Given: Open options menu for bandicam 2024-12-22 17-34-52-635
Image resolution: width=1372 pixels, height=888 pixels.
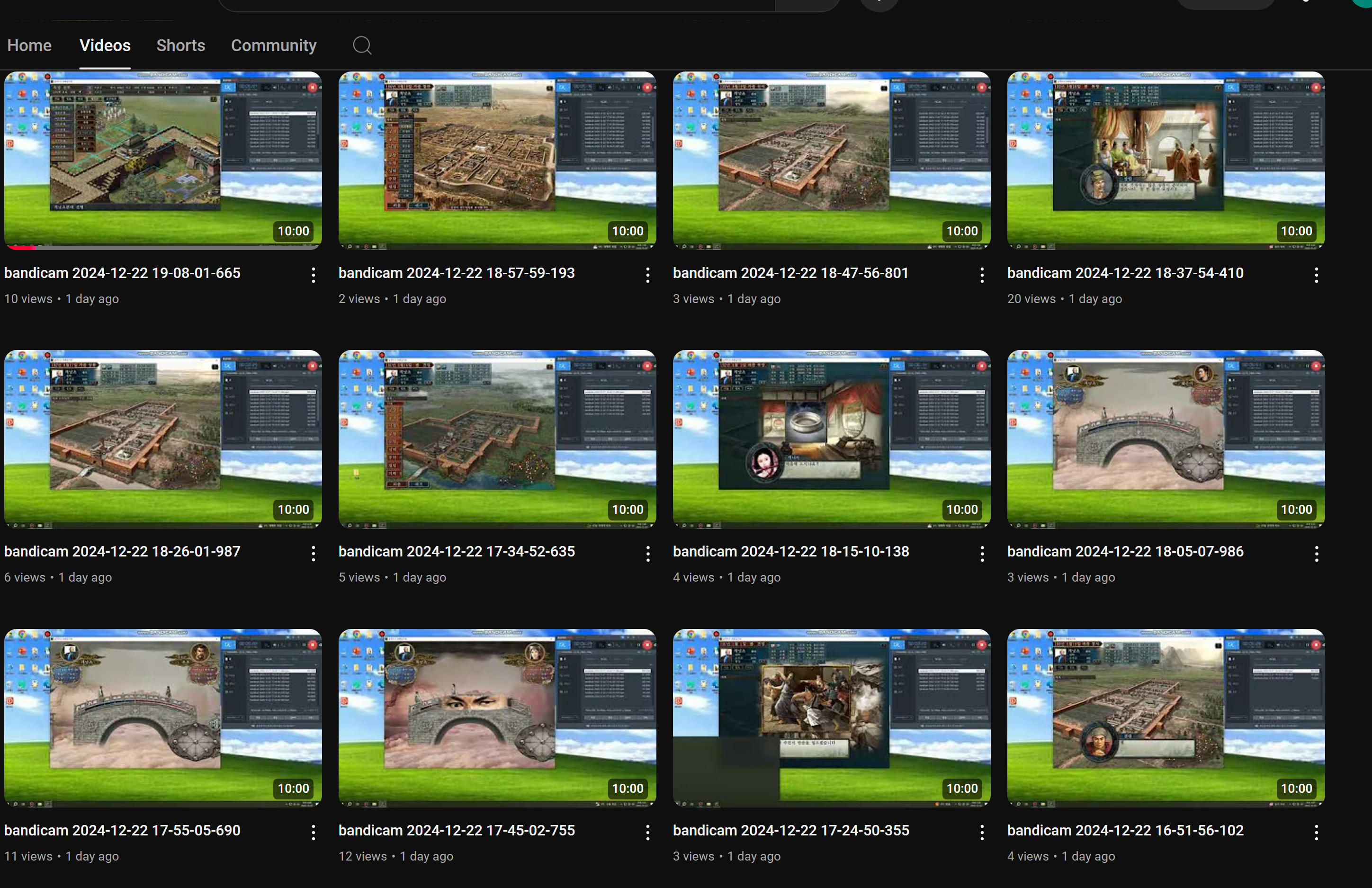Looking at the screenshot, I should tap(648, 554).
